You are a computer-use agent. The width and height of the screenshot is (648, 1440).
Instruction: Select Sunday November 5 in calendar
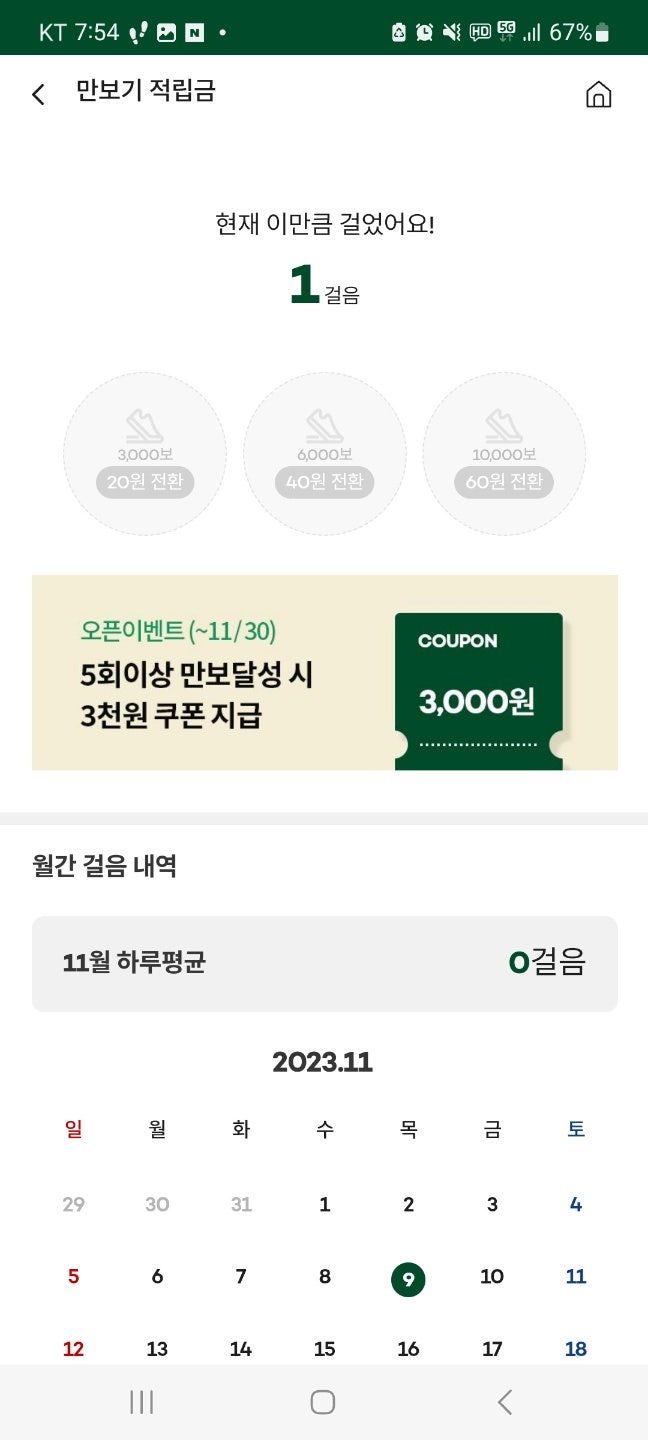click(73, 1277)
